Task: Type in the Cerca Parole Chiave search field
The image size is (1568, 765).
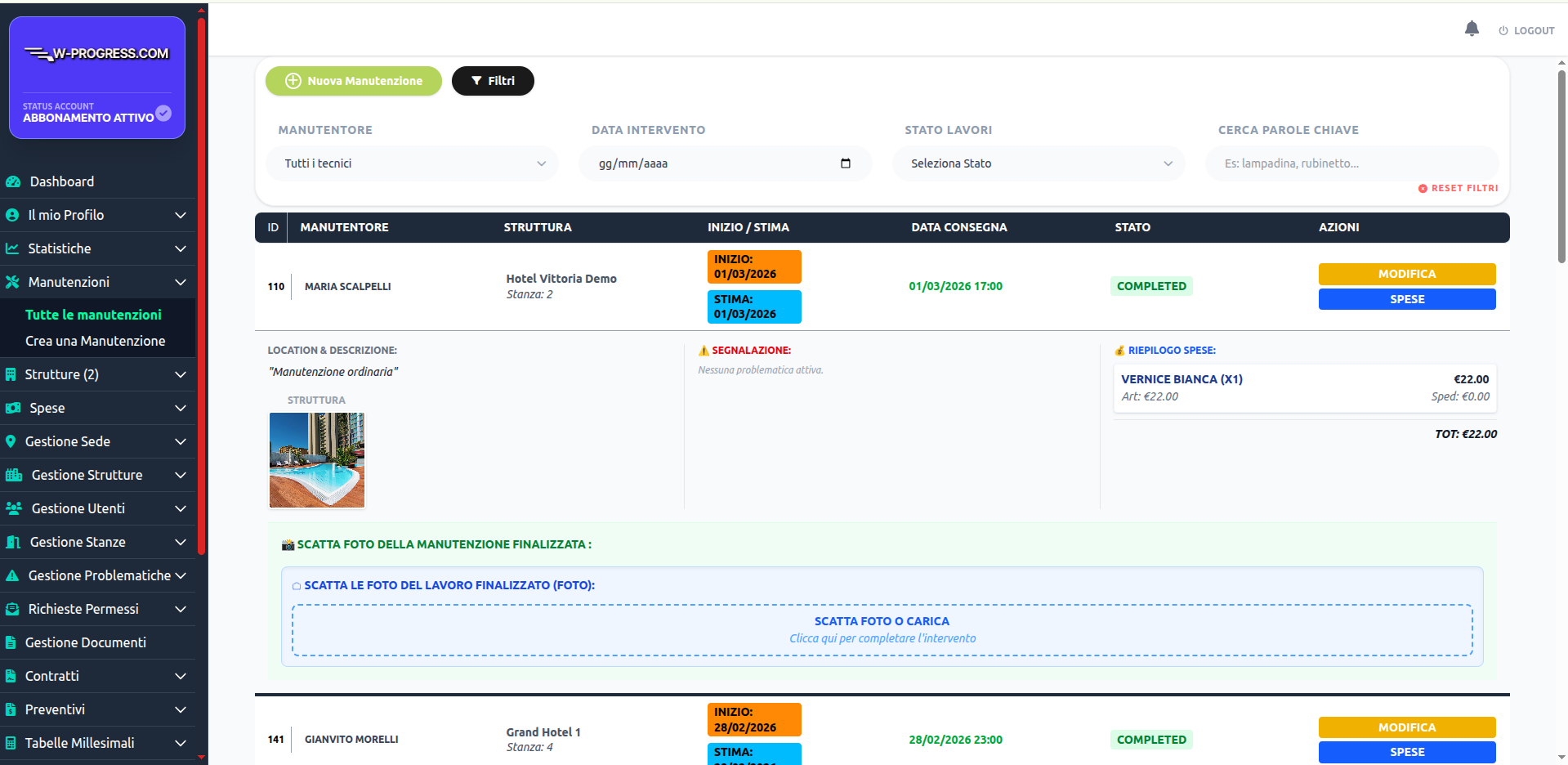Action: point(1351,163)
